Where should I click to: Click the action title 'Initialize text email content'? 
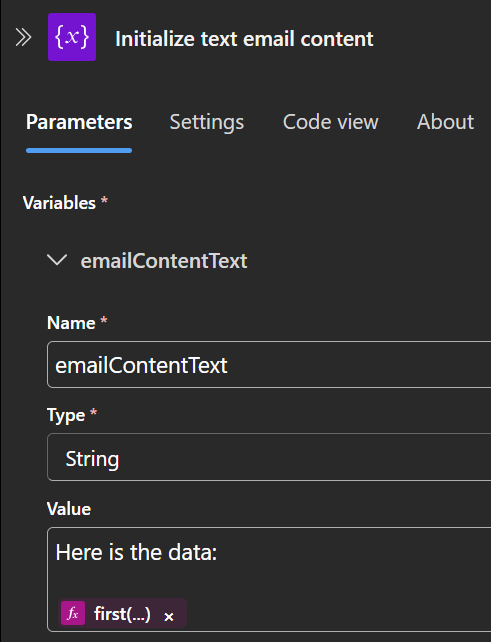click(x=244, y=39)
